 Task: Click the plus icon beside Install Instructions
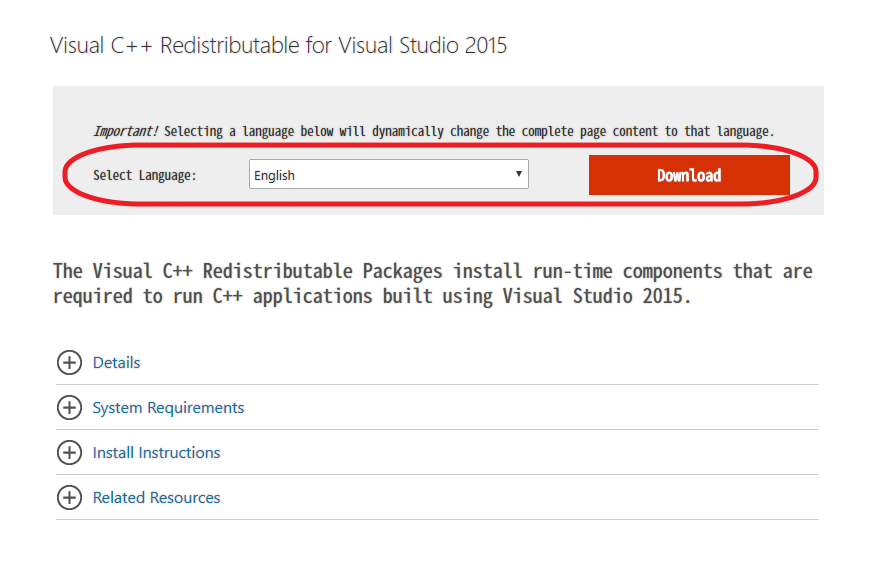(x=69, y=453)
